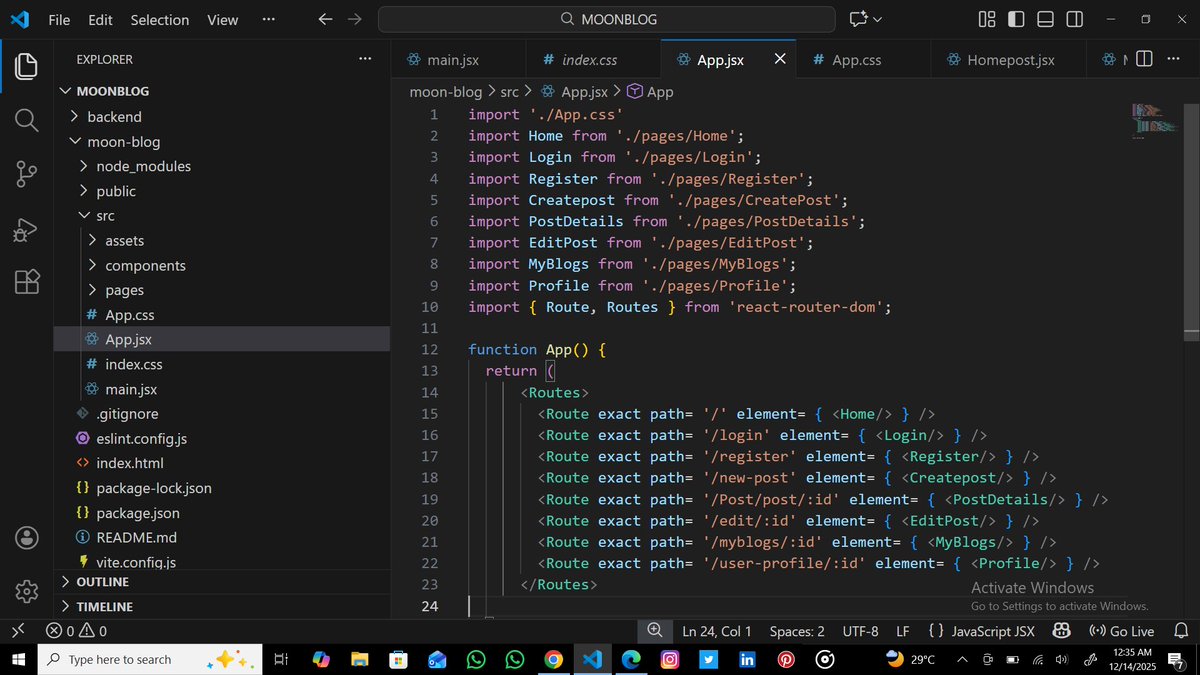Open the Edit menu
This screenshot has height=675, width=1200.
click(100, 19)
